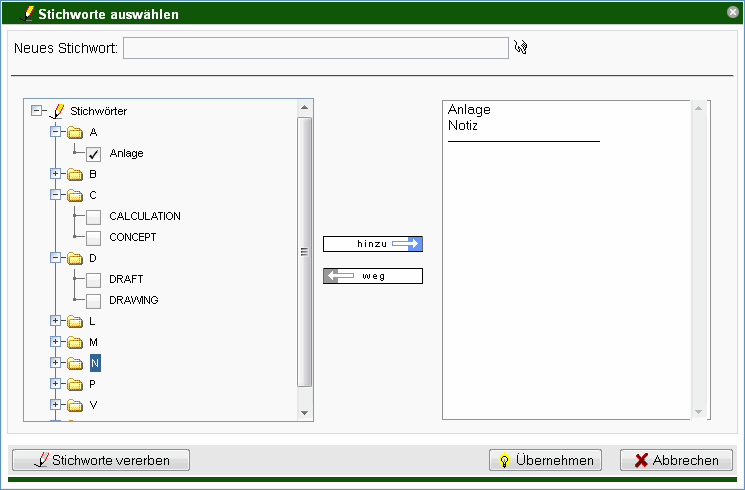The height and width of the screenshot is (490, 745).
Task: Expand folder N in the tree
Action: point(56,363)
